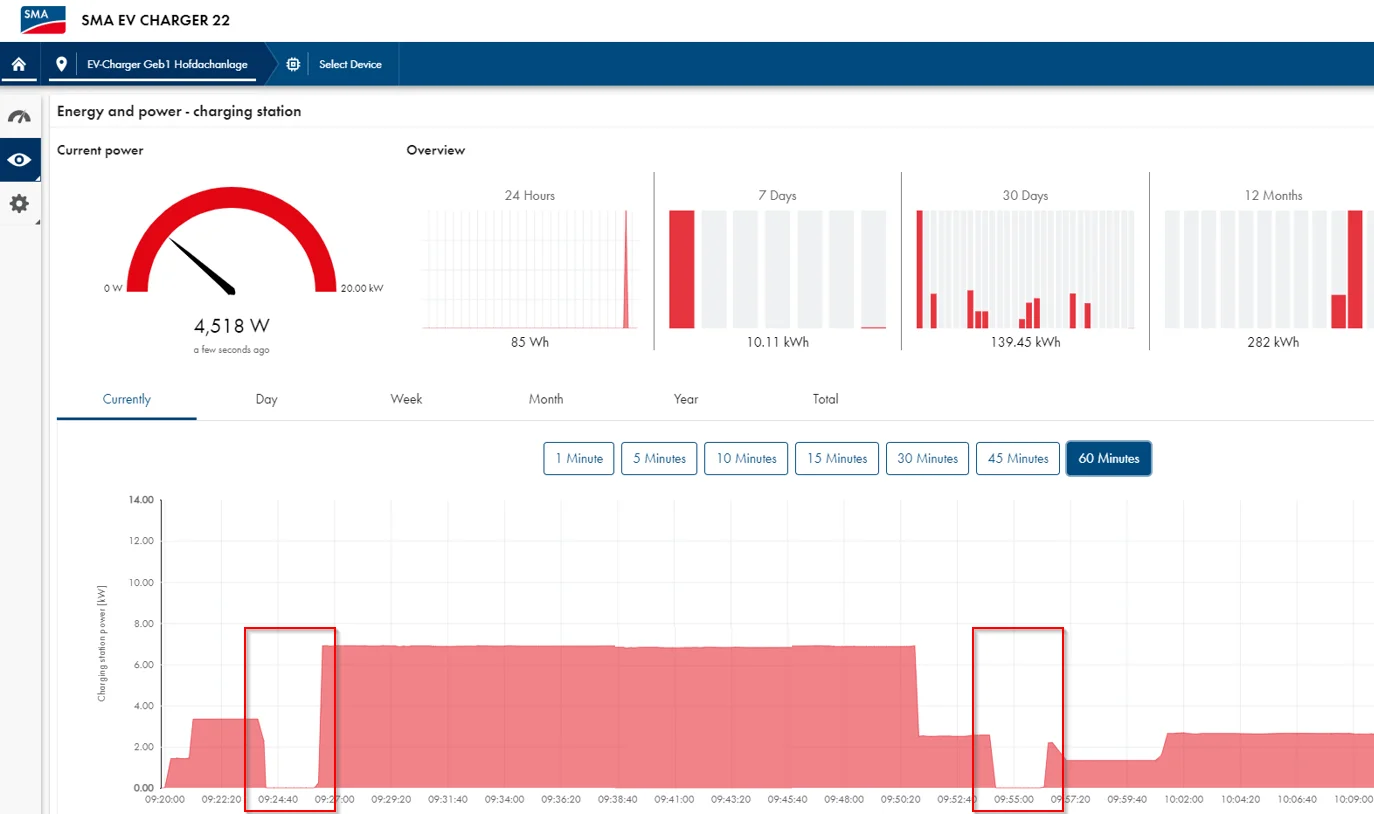Switch to the Week tab

coord(406,399)
